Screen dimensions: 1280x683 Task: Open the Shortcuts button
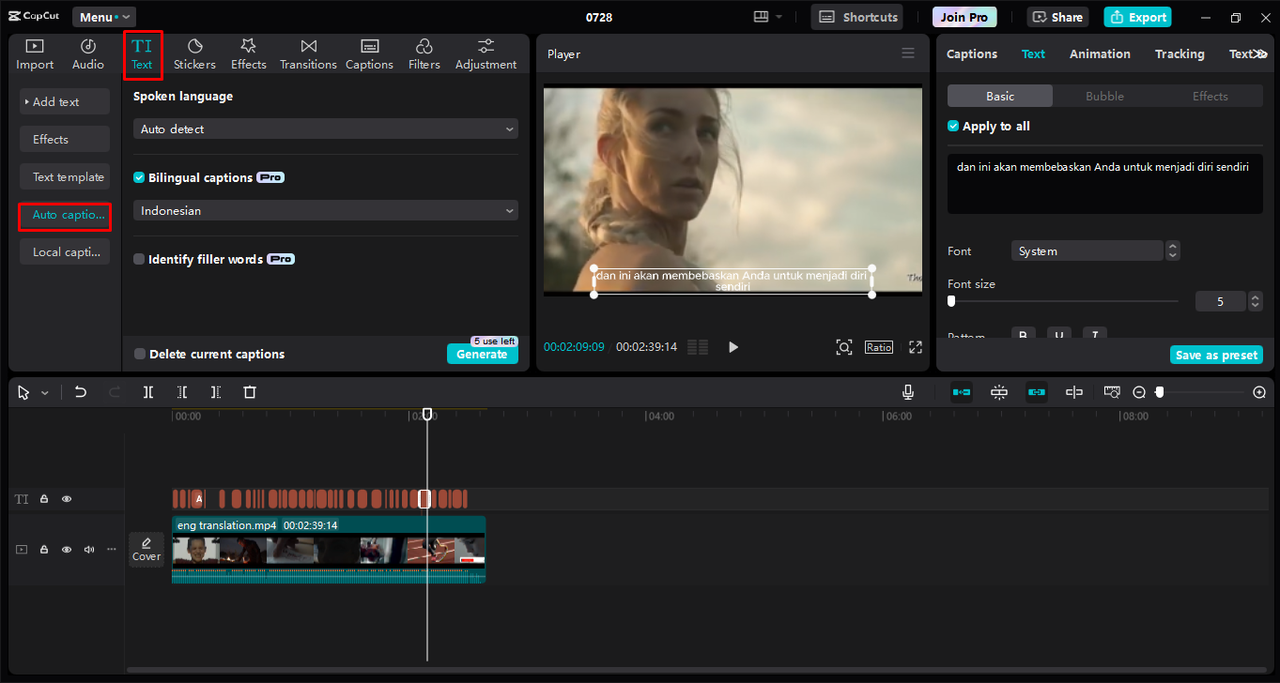(857, 17)
